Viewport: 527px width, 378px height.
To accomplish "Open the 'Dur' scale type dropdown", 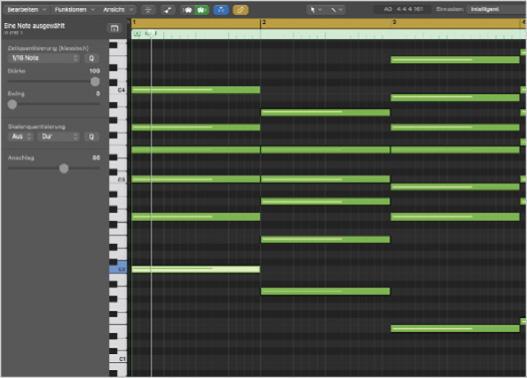I will pyautogui.click(x=59, y=137).
